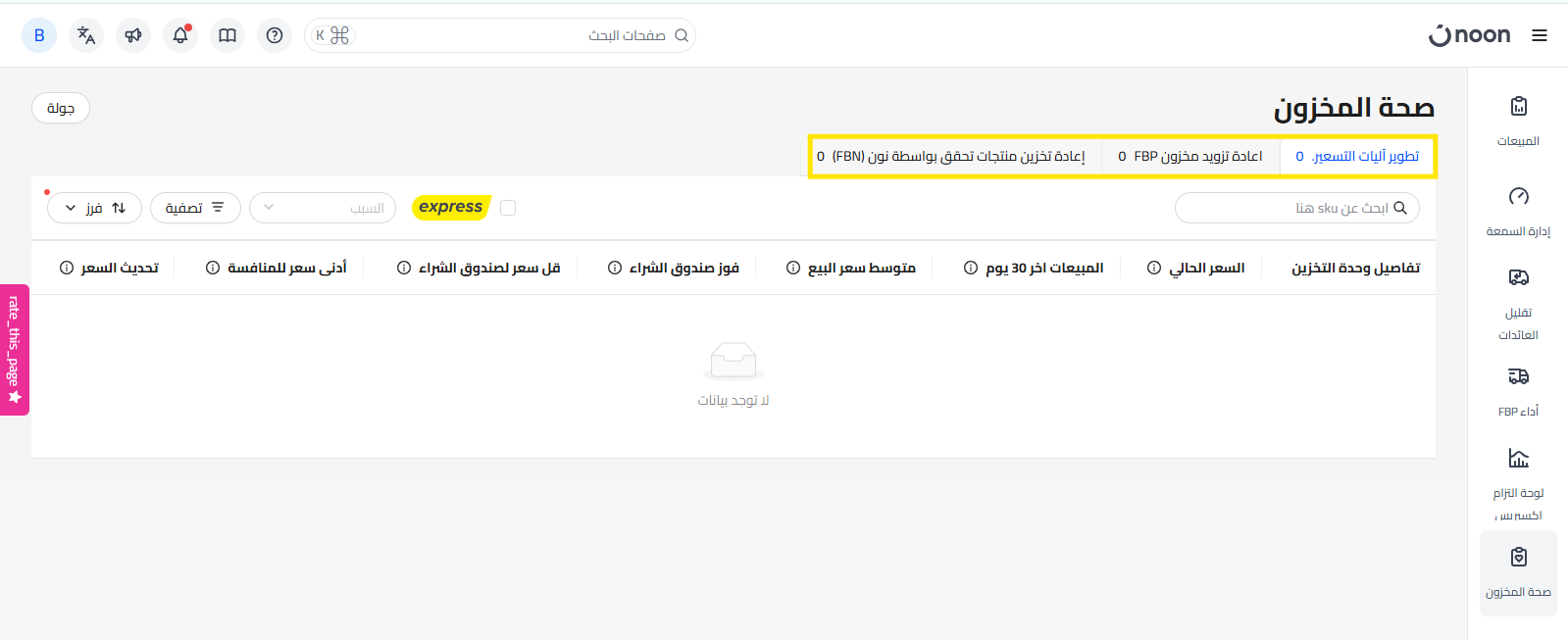Open the language translation icon
Image resolution: width=1568 pixels, height=640 pixels.
tap(86, 35)
